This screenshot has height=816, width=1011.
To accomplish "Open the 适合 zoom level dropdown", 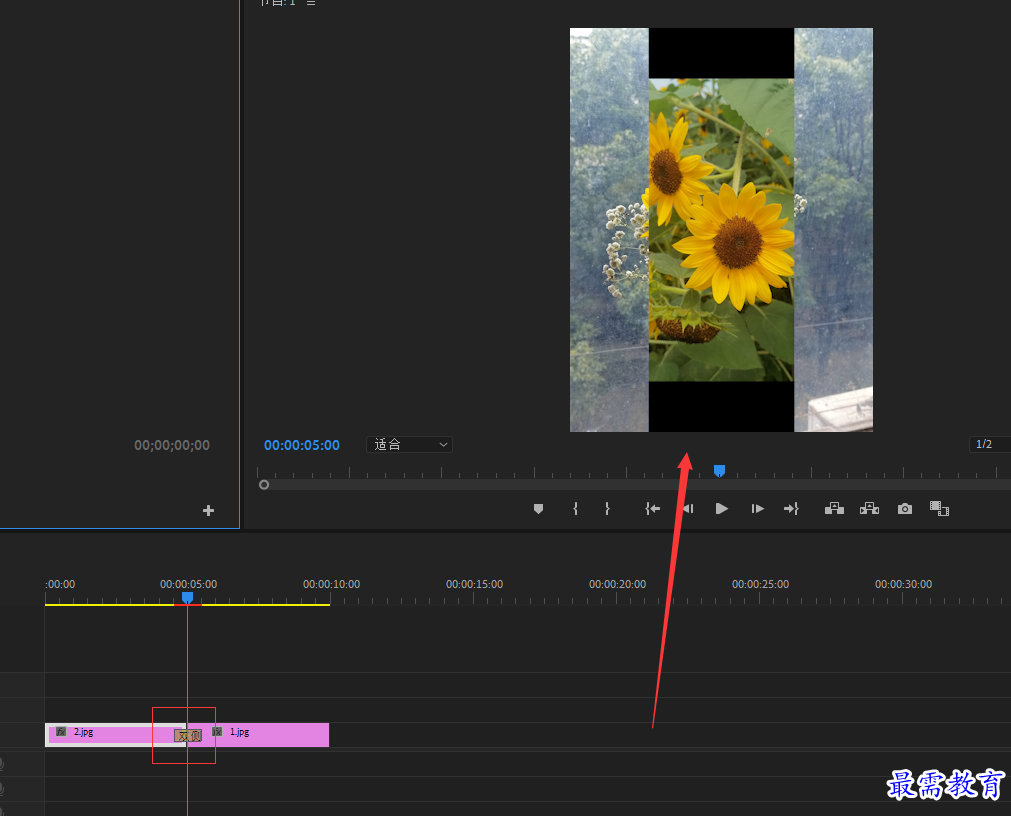I will point(409,445).
